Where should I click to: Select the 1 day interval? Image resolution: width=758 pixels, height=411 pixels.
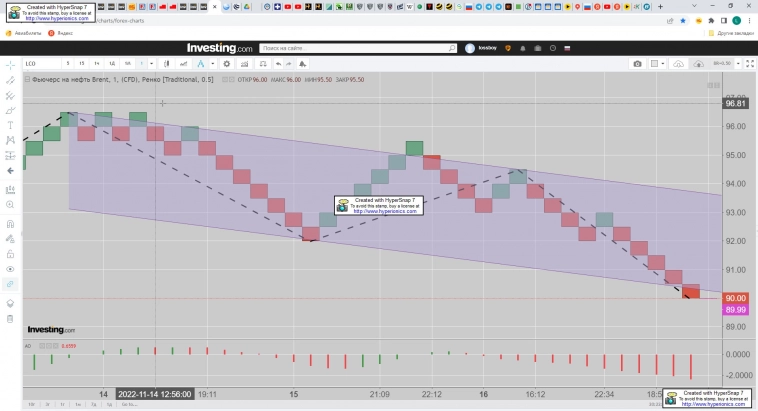coord(112,64)
